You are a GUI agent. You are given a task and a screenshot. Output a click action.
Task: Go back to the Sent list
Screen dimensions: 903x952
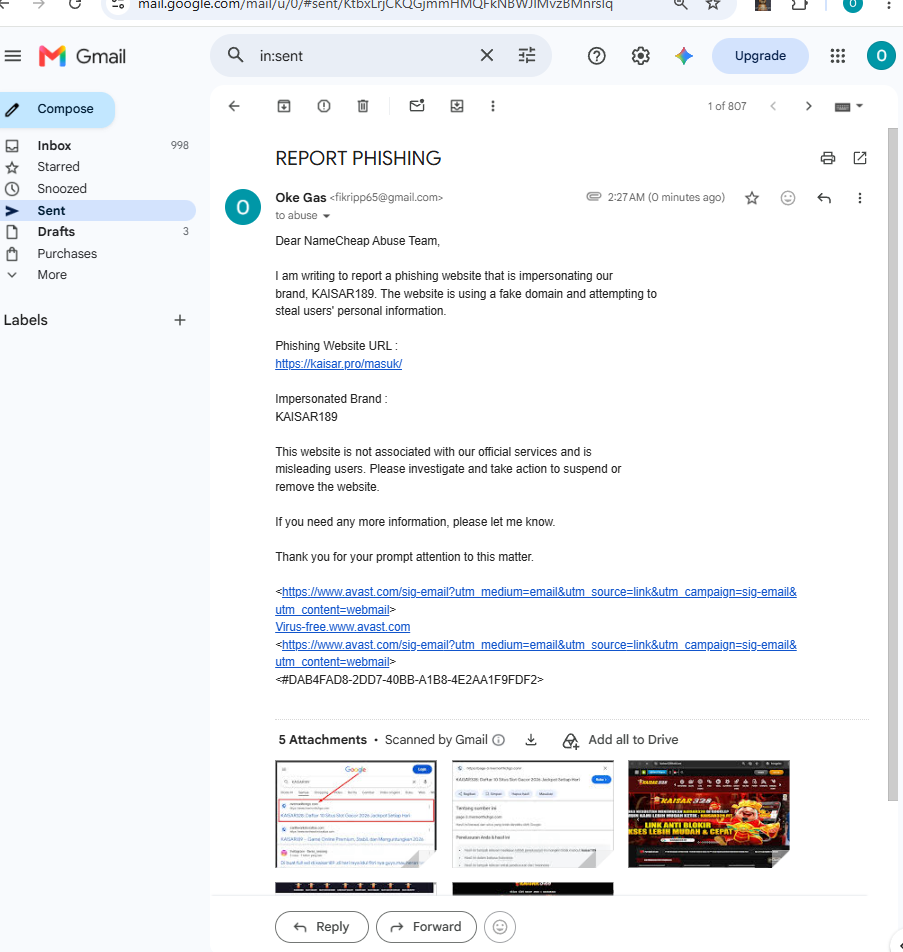[x=234, y=106]
